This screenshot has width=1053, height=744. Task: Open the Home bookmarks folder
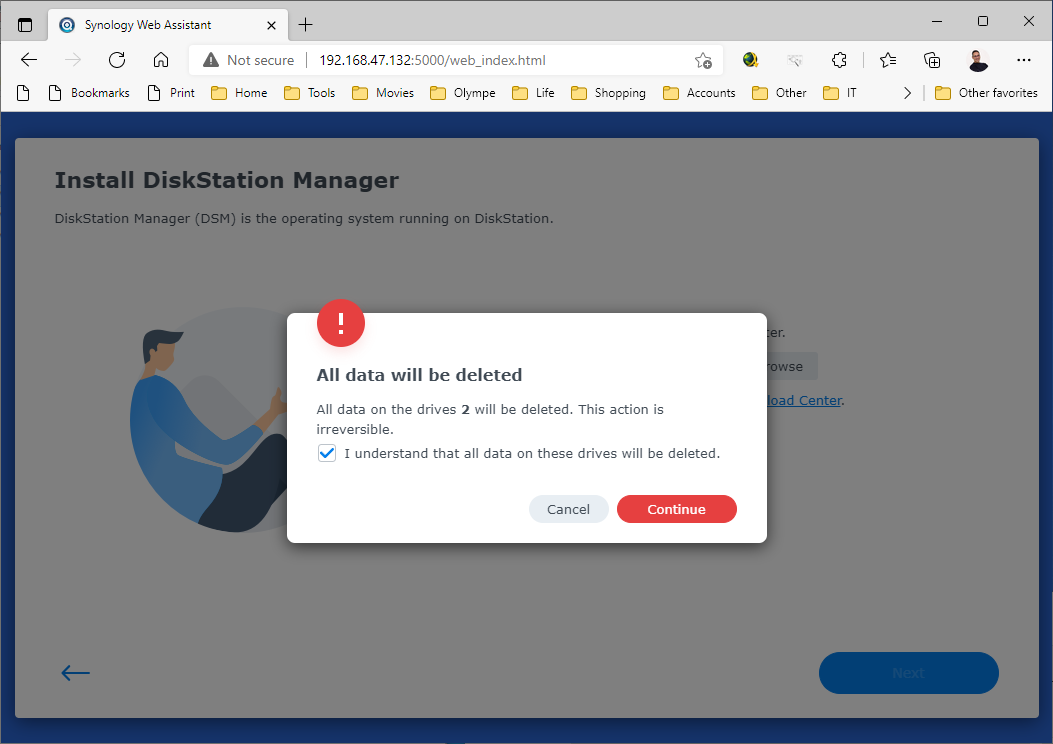[239, 93]
